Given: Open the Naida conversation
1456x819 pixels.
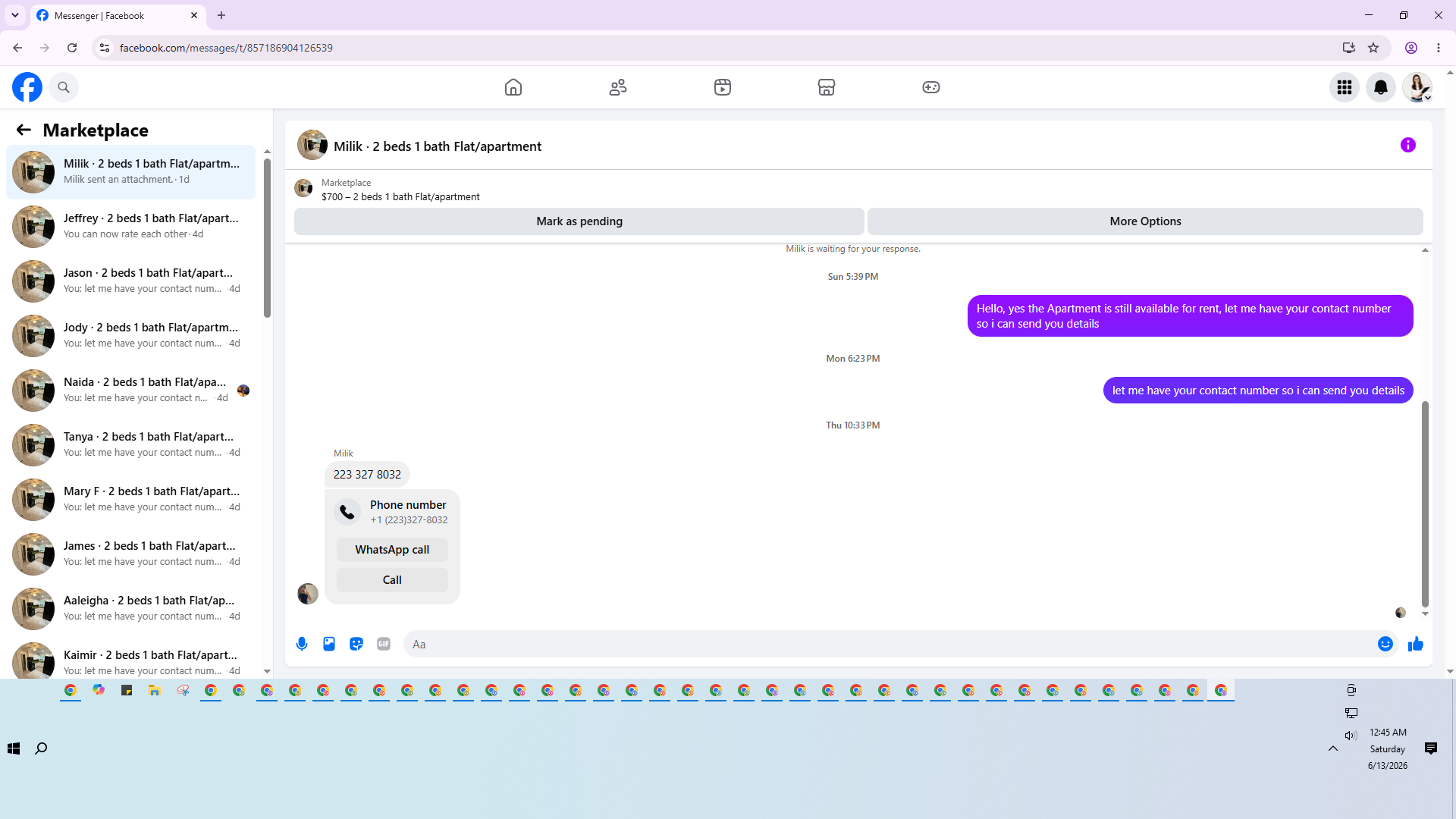Looking at the screenshot, I should pos(130,391).
